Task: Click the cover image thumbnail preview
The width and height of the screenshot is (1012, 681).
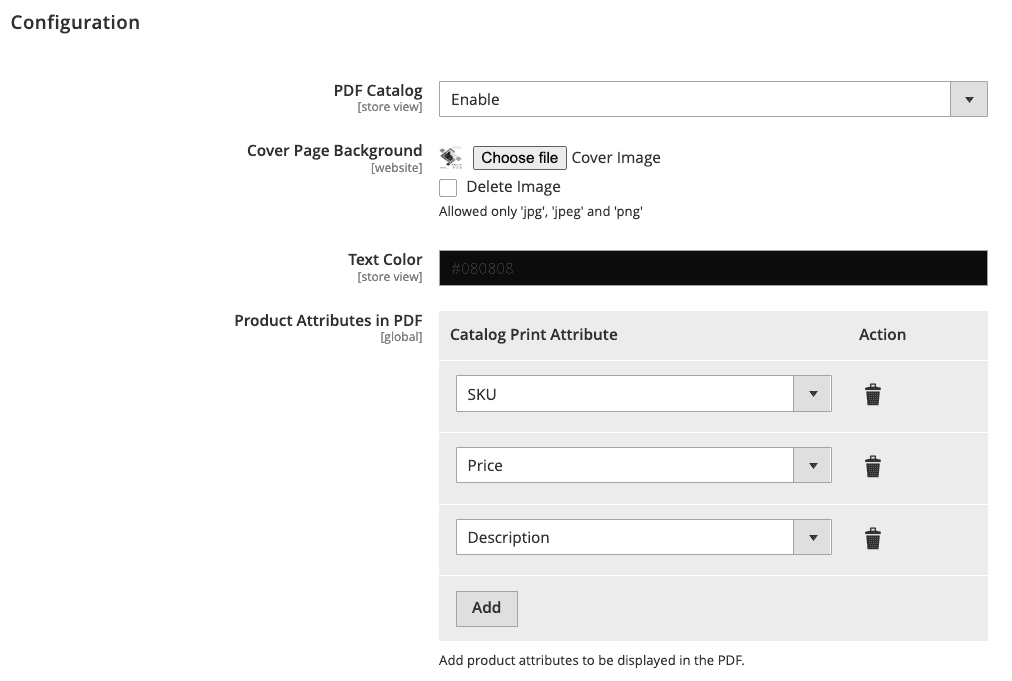Action: 451,158
